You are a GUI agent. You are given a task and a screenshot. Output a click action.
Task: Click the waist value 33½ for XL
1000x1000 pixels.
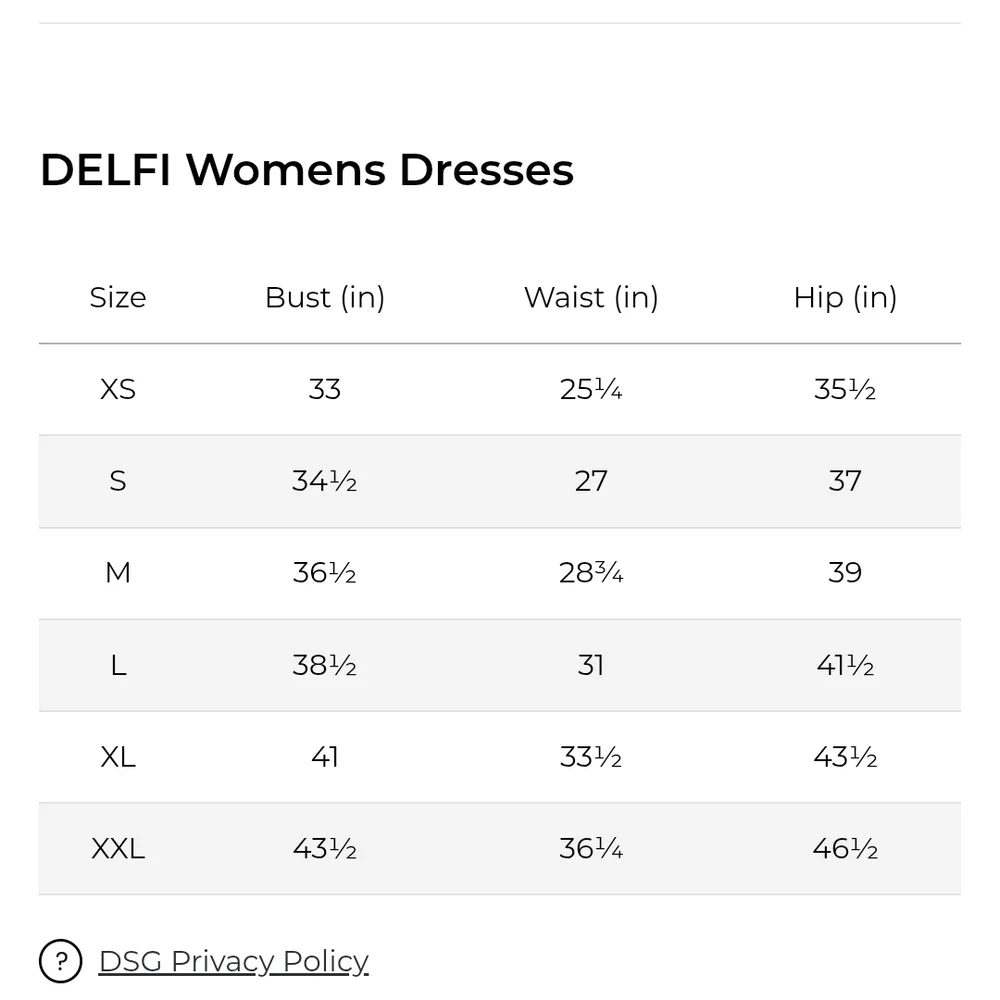(591, 757)
